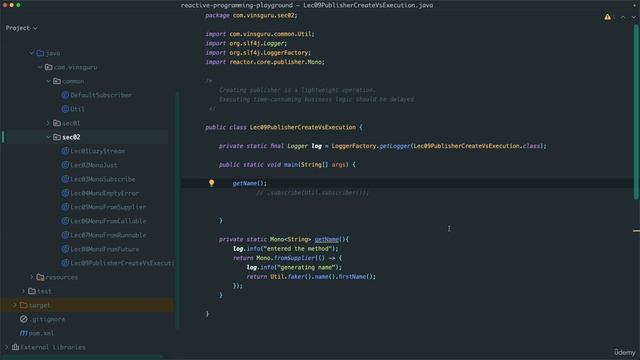640x360 pixels.
Task: Select Lec02MonoJust in project tree
Action: click(x=94, y=165)
